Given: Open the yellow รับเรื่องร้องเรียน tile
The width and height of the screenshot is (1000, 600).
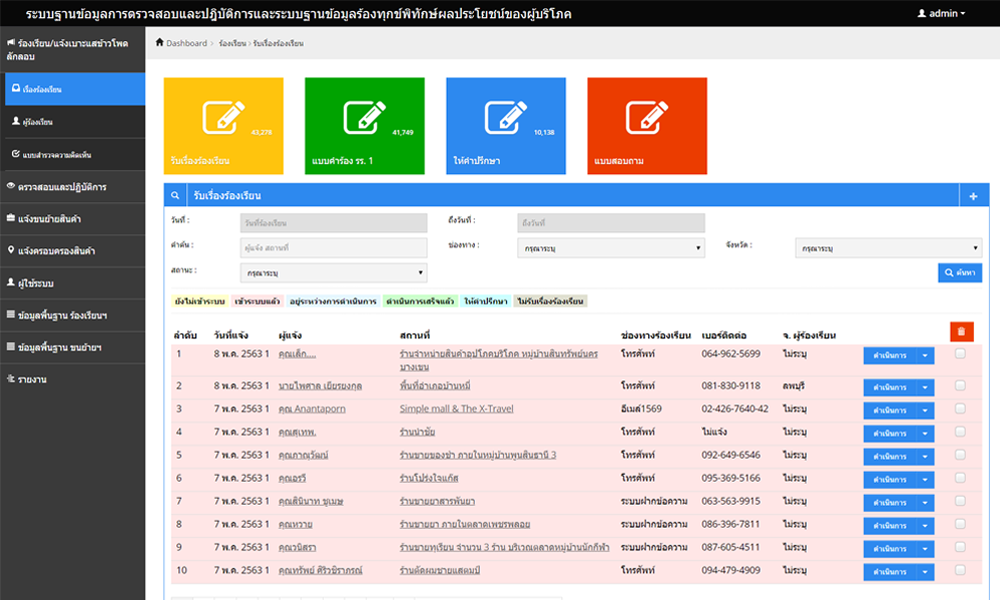Looking at the screenshot, I should [x=224, y=126].
